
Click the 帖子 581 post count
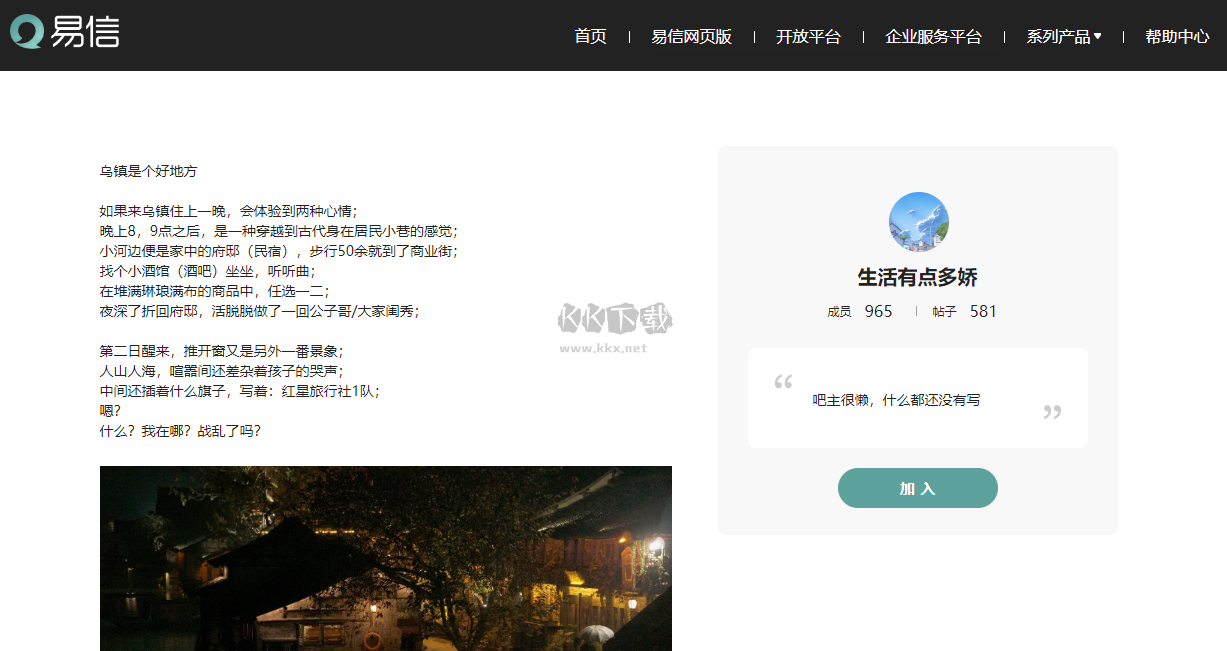click(966, 311)
